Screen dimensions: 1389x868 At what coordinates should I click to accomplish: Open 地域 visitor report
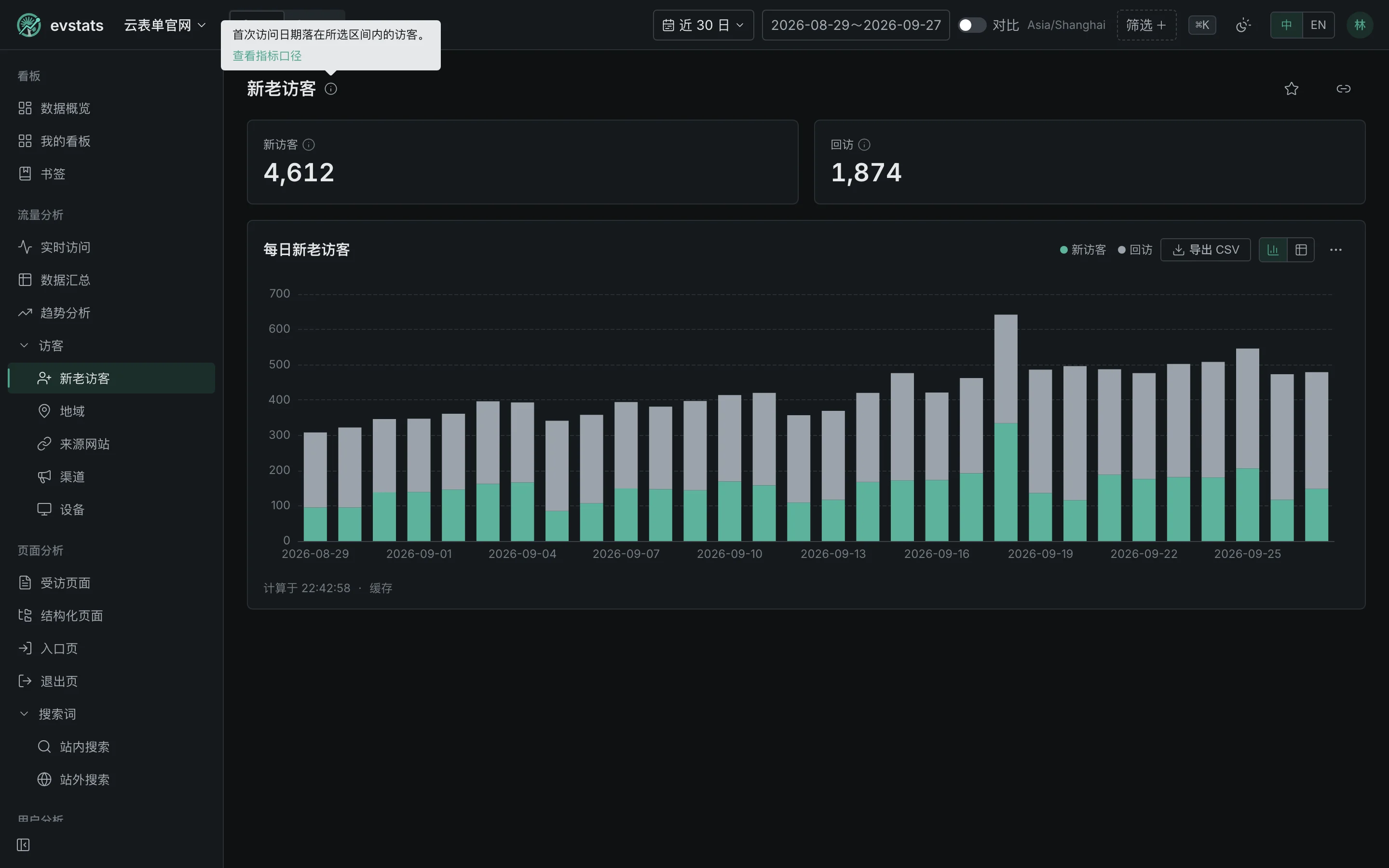(111, 411)
